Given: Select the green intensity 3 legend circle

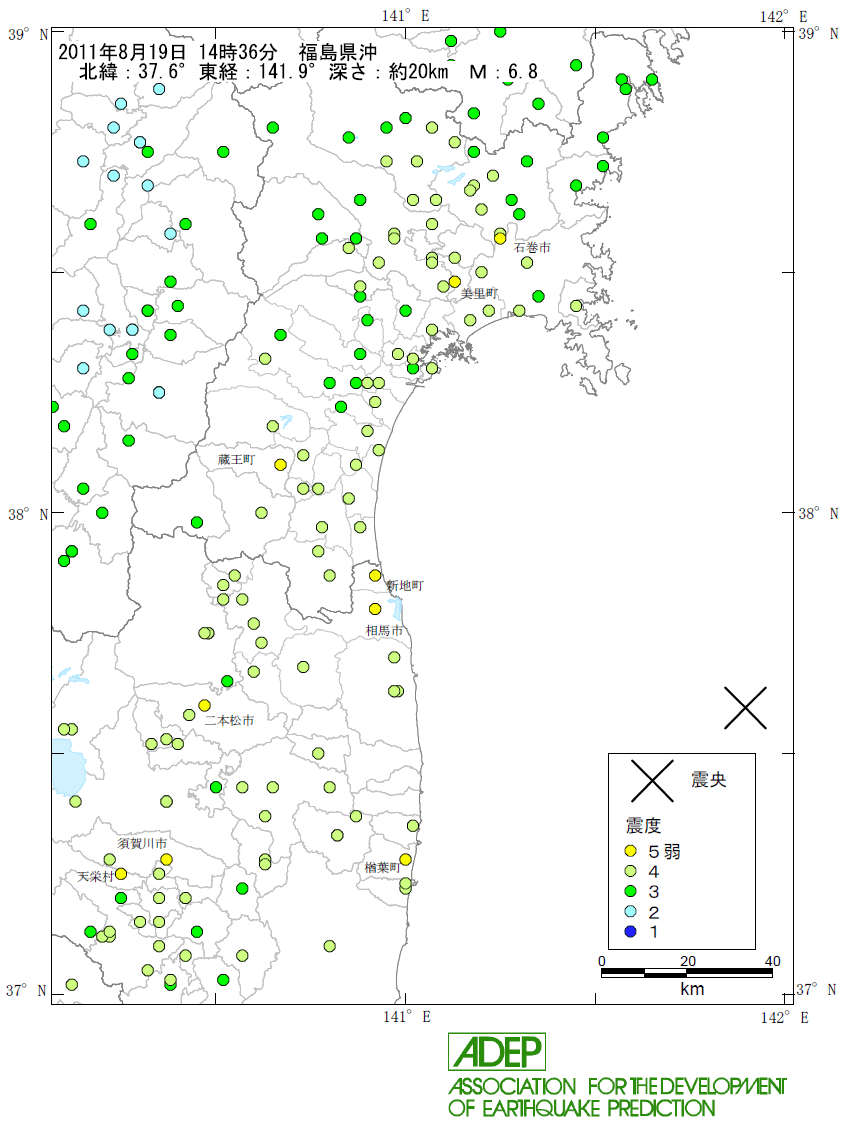Looking at the screenshot, I should [631, 891].
